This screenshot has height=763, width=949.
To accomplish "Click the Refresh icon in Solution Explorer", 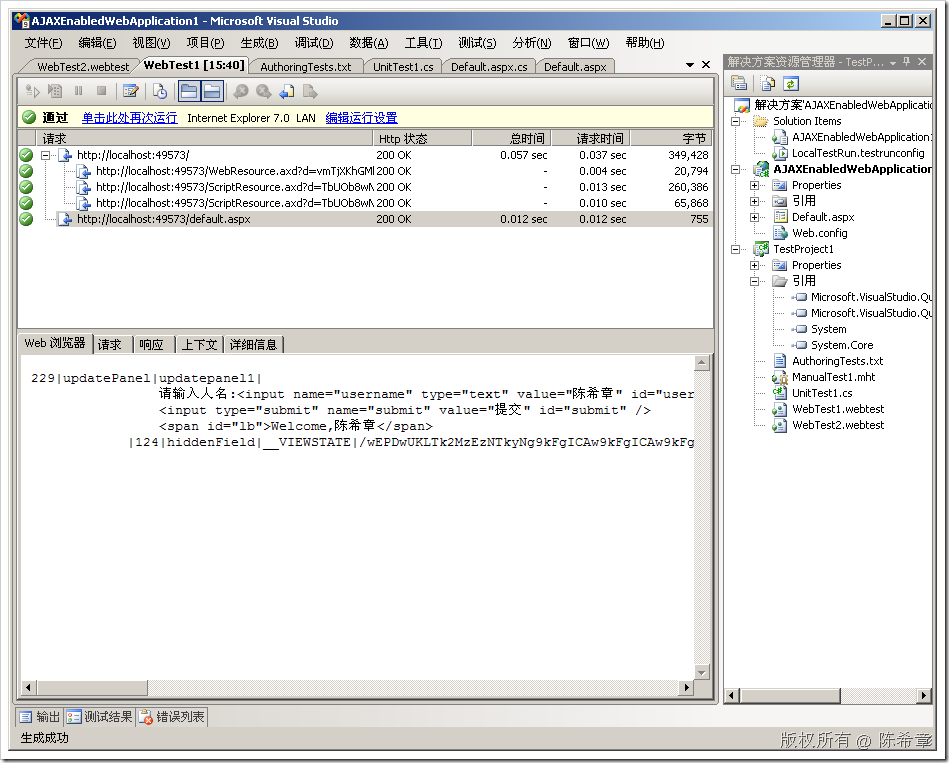I will [790, 83].
